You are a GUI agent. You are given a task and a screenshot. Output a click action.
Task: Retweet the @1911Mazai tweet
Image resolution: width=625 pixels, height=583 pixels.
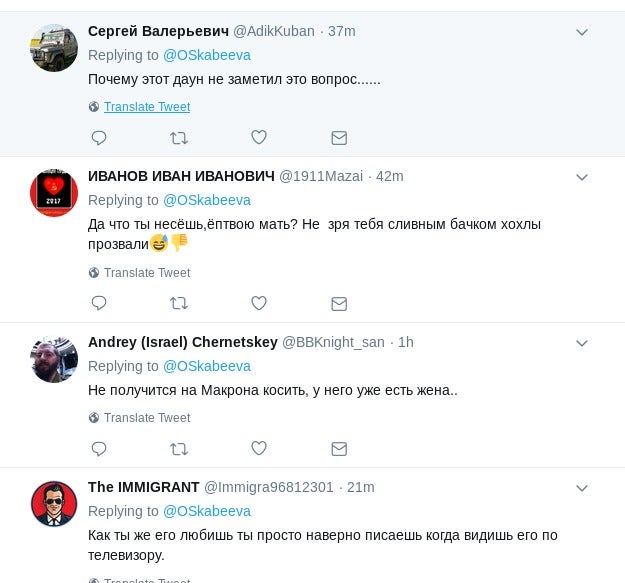179,303
